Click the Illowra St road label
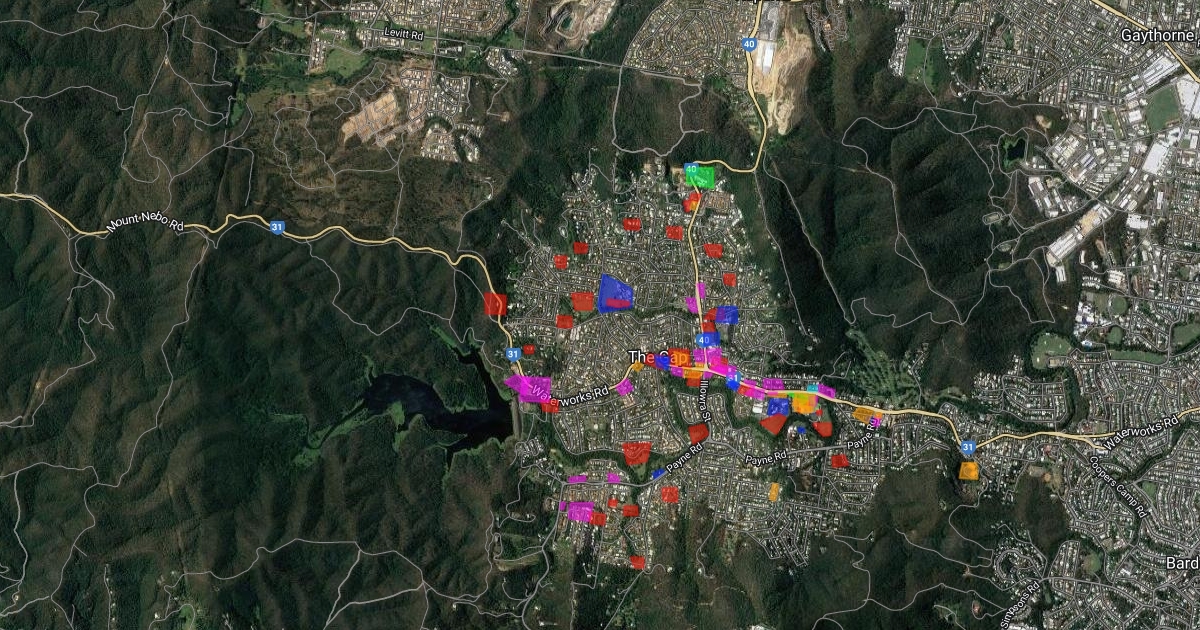 [704, 397]
